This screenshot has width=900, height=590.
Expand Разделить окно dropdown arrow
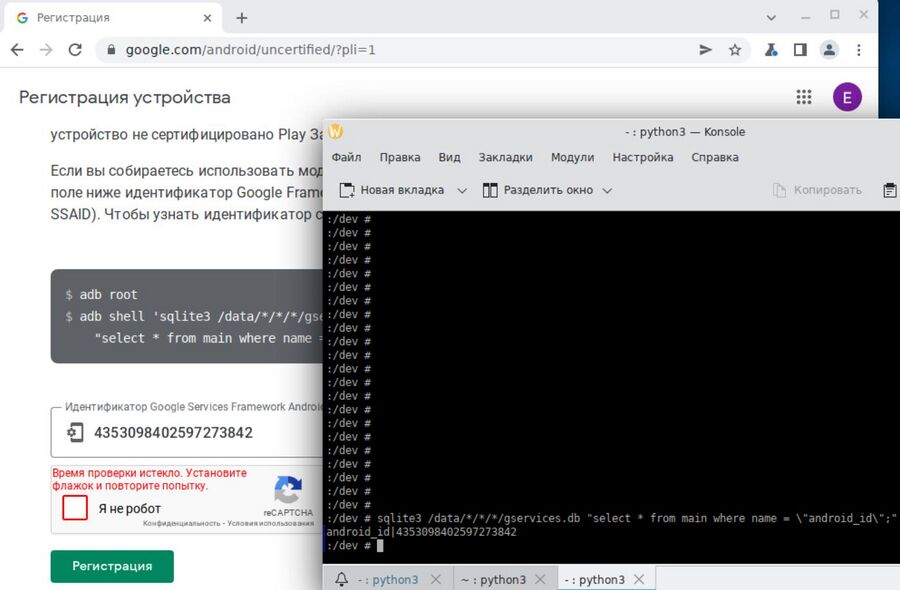pos(607,191)
